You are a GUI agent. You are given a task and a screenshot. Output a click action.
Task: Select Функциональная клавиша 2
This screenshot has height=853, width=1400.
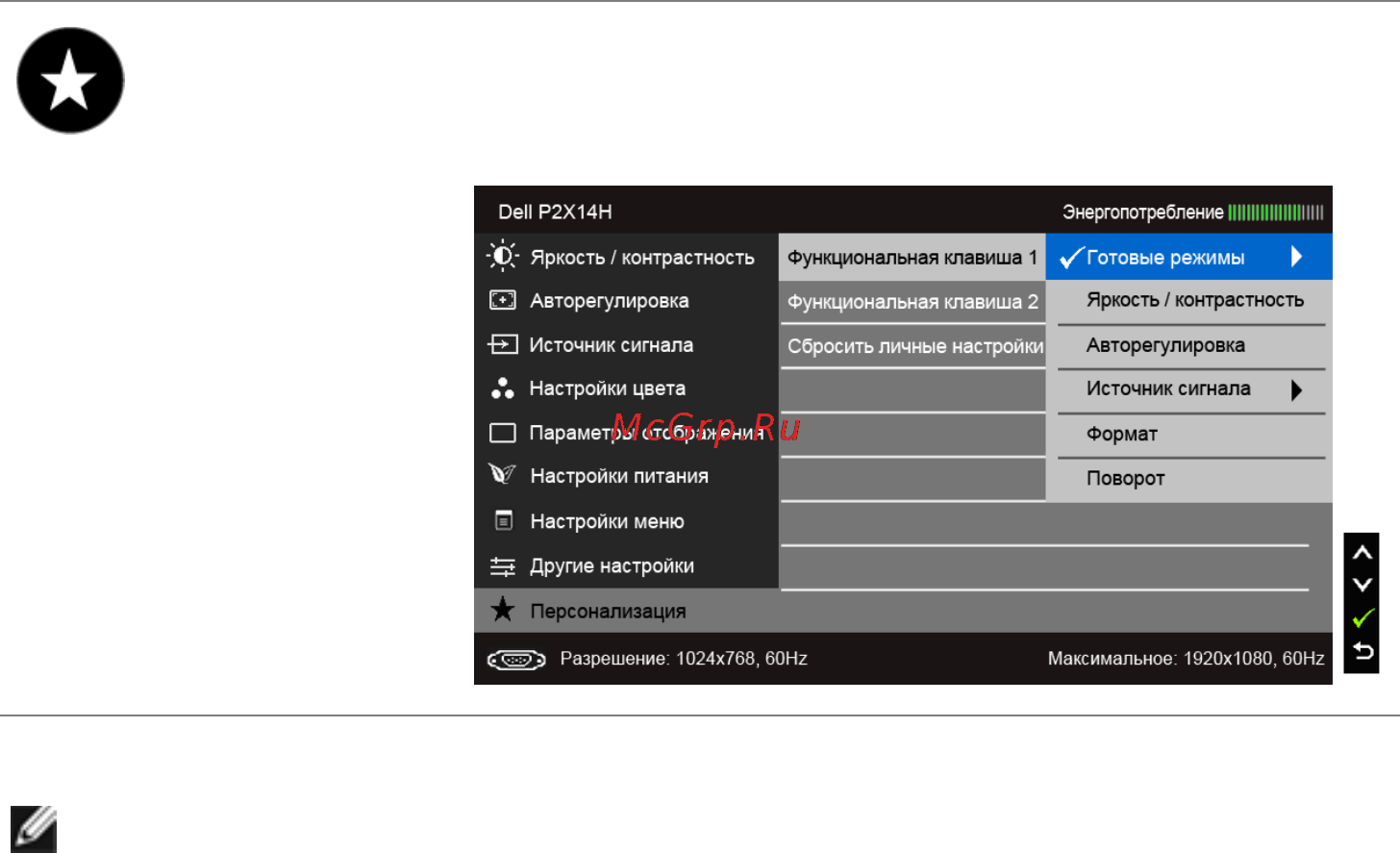[x=912, y=302]
